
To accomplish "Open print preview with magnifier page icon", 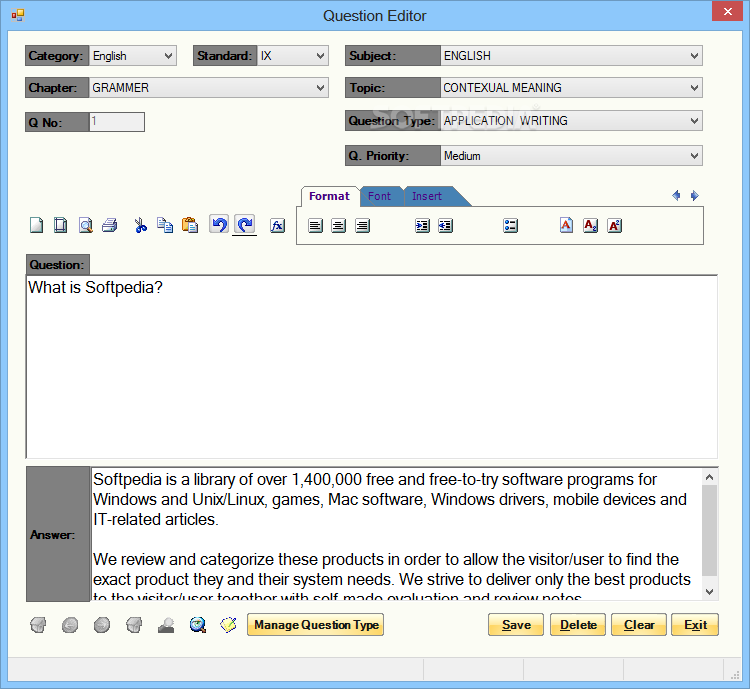I will pyautogui.click(x=86, y=225).
